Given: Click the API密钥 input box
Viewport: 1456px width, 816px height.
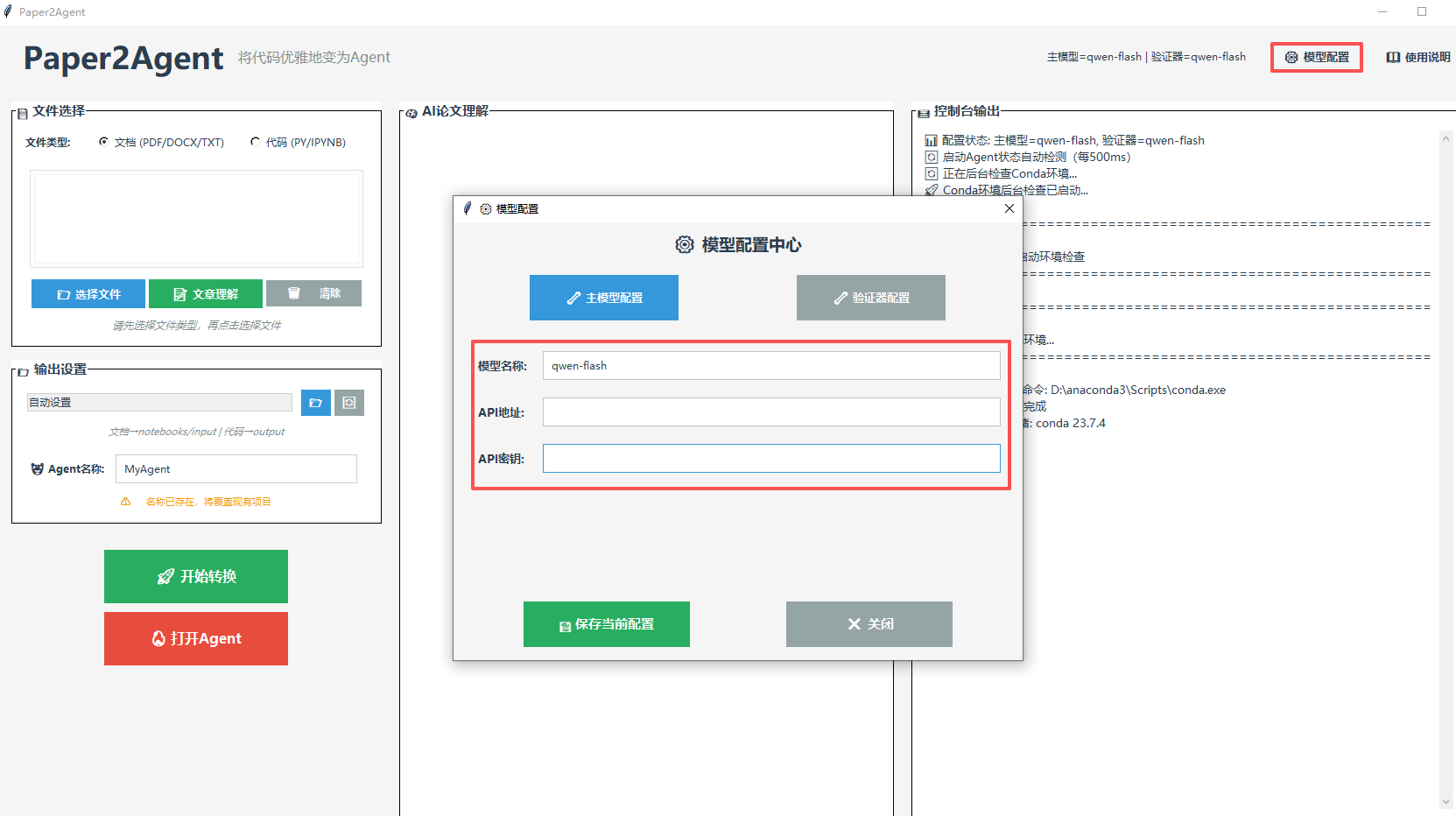Looking at the screenshot, I should (x=770, y=459).
